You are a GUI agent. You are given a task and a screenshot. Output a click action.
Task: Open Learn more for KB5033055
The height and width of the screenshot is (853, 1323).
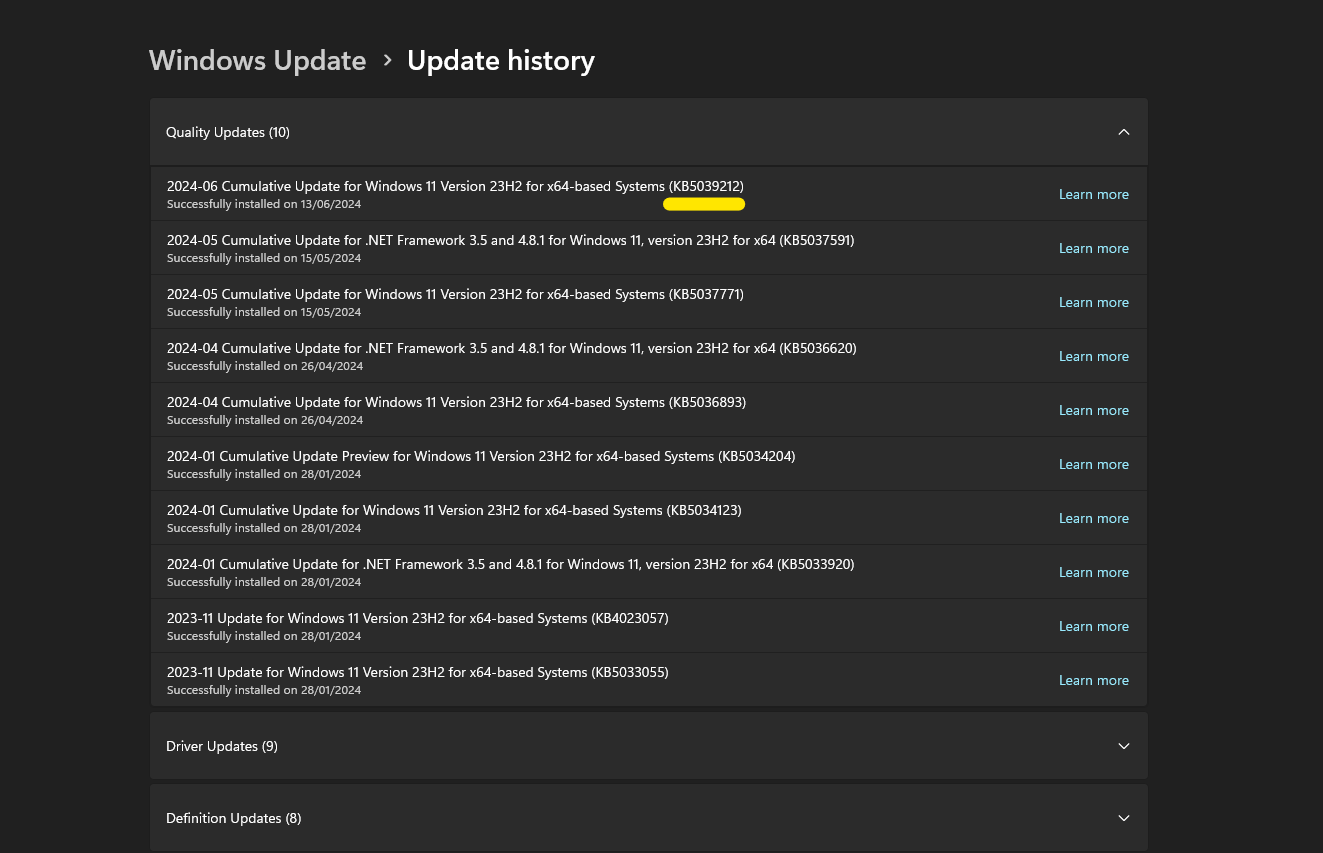[1093, 680]
